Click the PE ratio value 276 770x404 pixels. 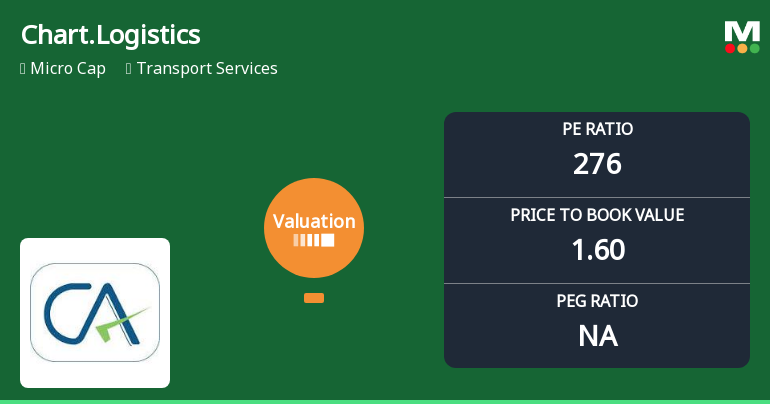click(597, 163)
